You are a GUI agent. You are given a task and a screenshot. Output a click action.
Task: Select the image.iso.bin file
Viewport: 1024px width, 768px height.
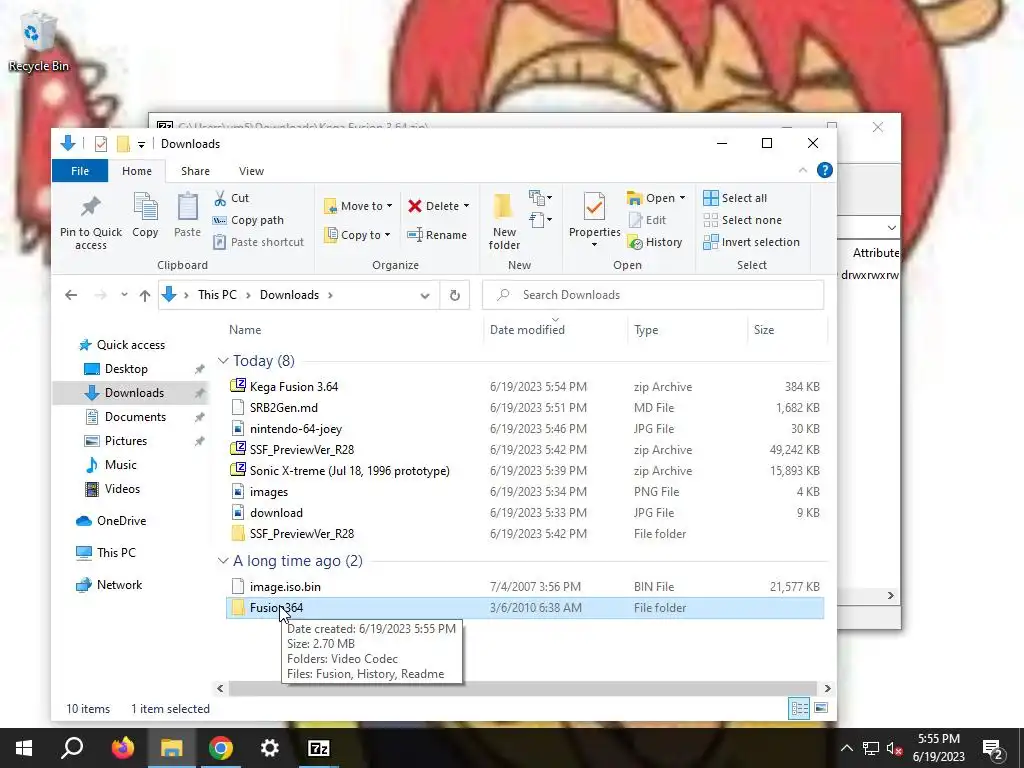coord(525,586)
